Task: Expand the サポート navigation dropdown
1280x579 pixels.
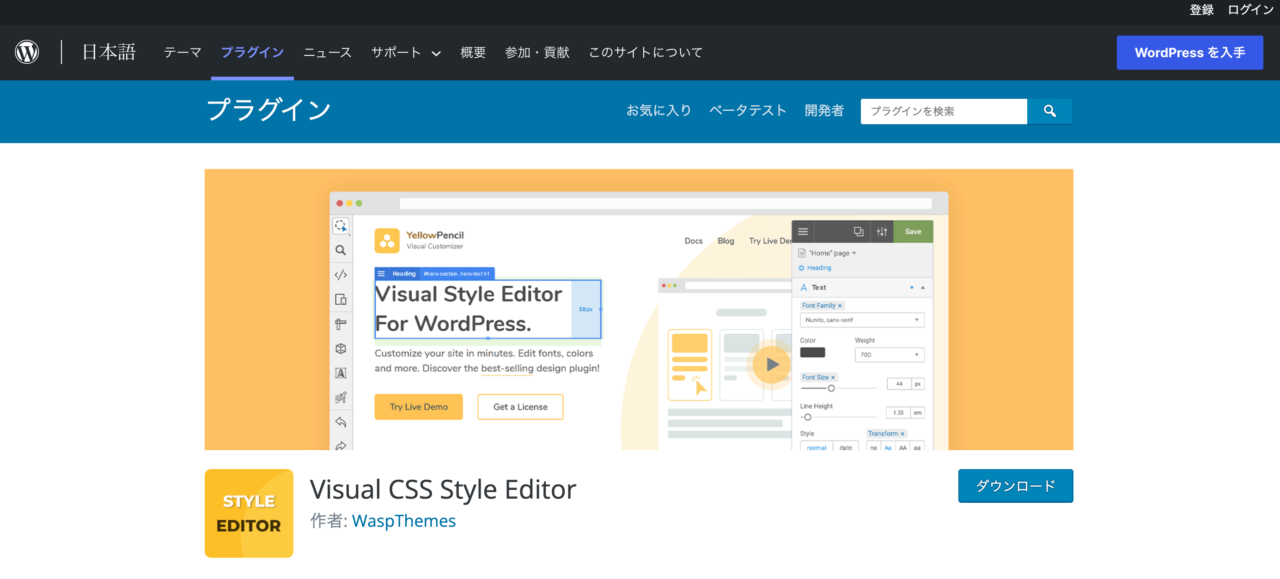Action: (404, 52)
